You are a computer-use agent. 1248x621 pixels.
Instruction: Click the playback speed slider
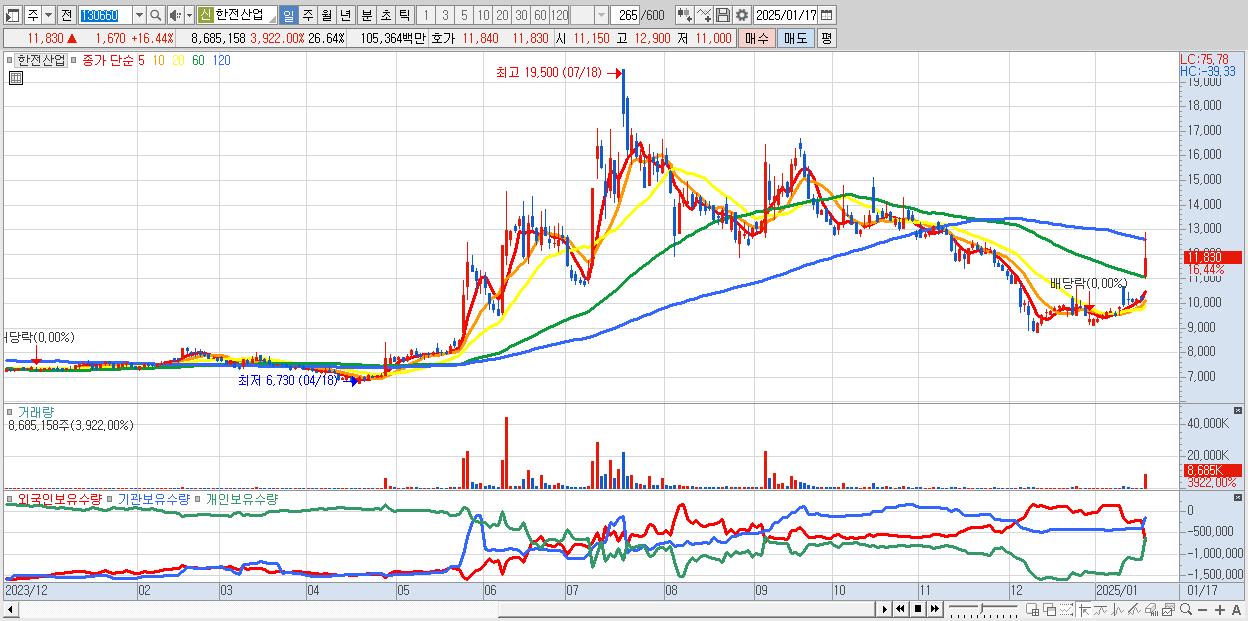click(983, 609)
